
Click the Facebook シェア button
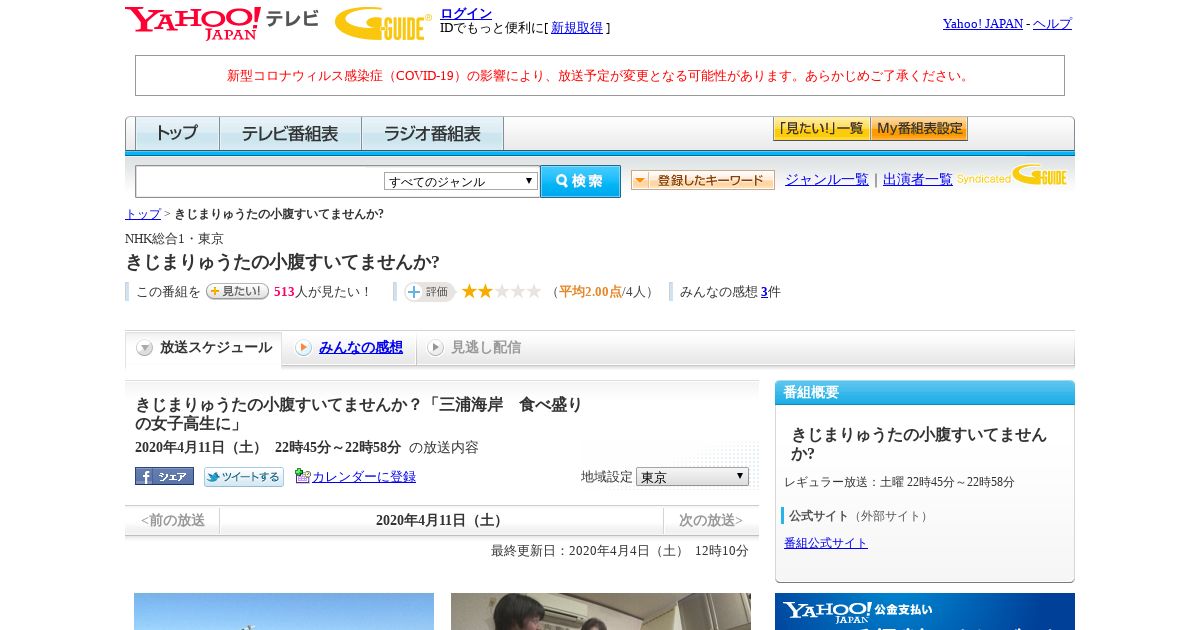[x=164, y=477]
